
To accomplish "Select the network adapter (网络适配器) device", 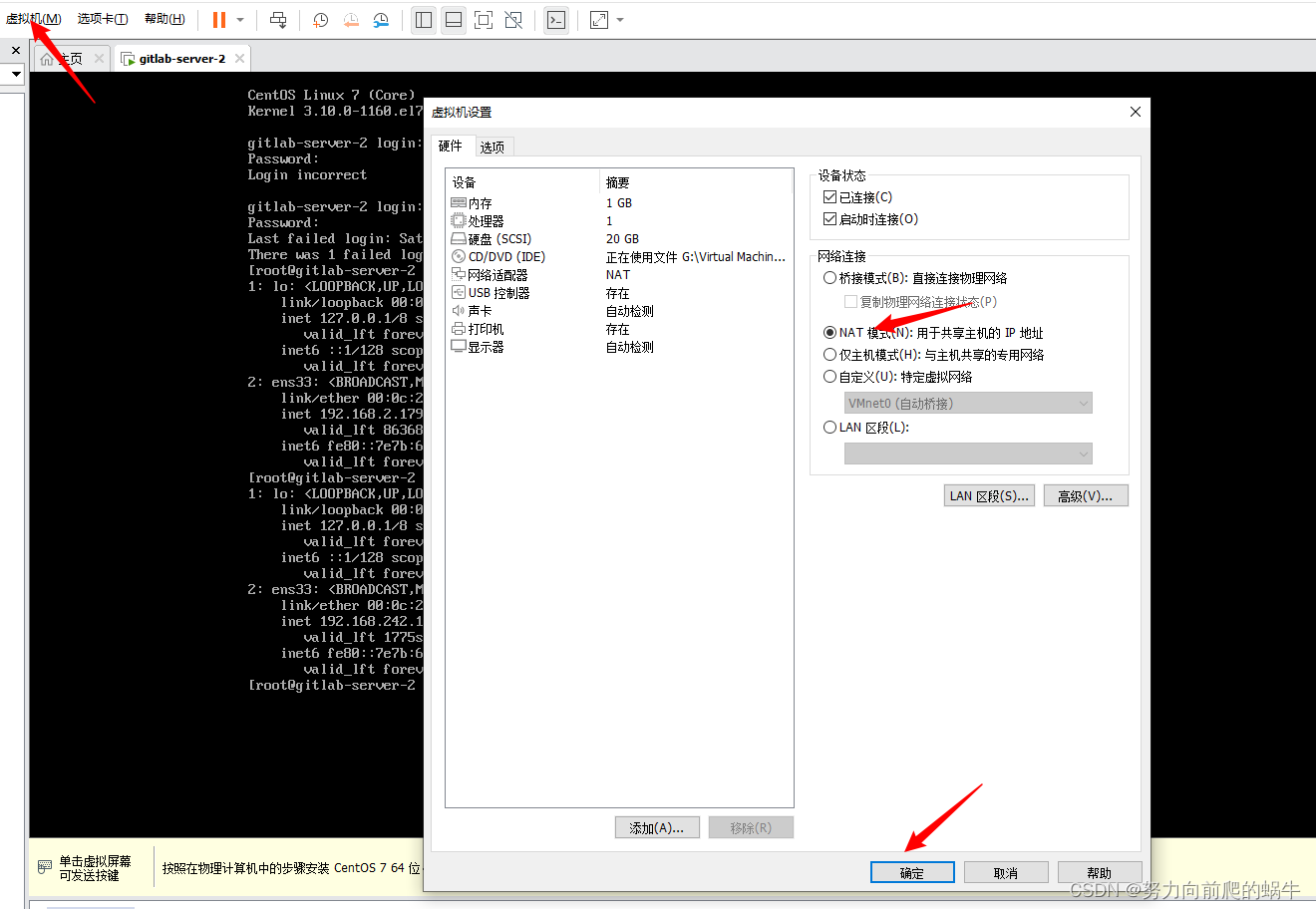I will 619,275.
